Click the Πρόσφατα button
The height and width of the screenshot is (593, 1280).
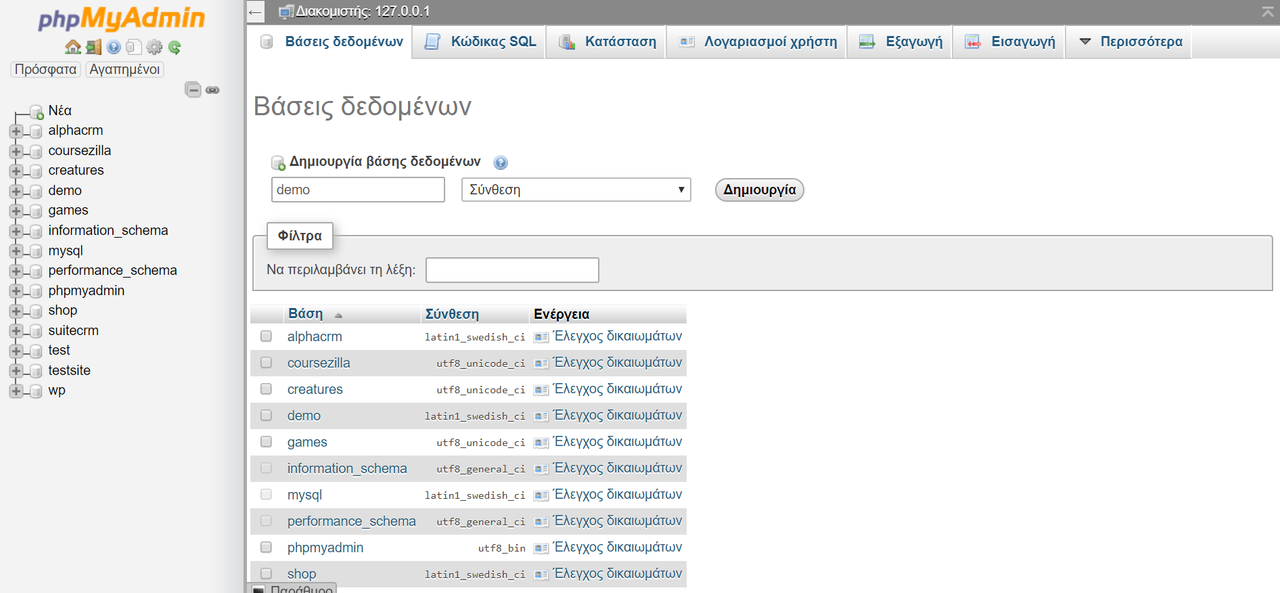(46, 70)
